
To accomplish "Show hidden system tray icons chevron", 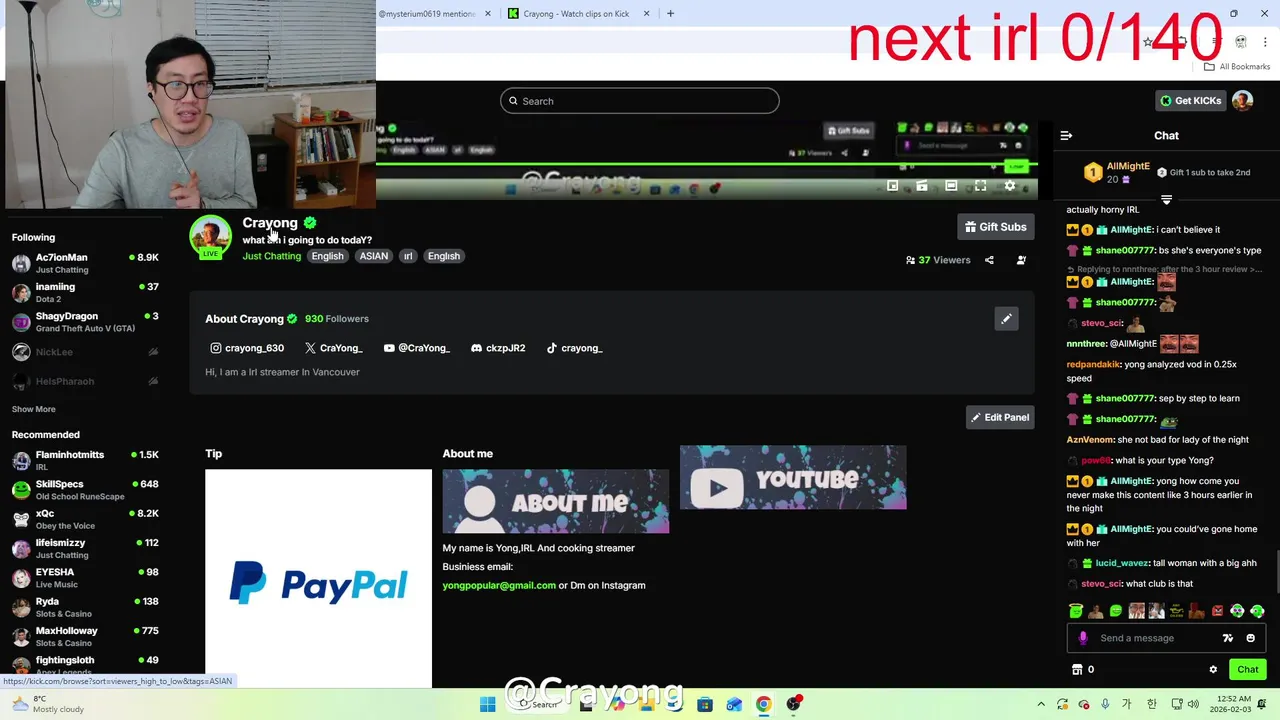I will (1041, 704).
